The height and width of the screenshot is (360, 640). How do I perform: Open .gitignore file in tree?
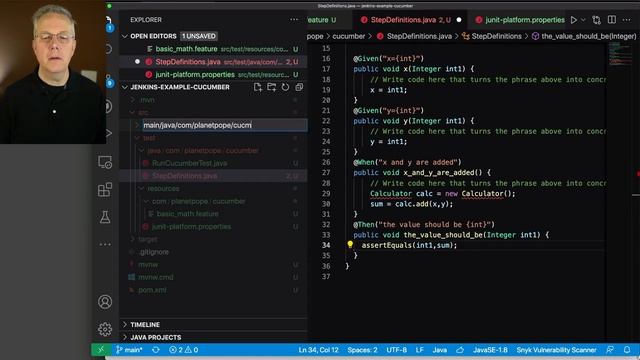[213, 252]
